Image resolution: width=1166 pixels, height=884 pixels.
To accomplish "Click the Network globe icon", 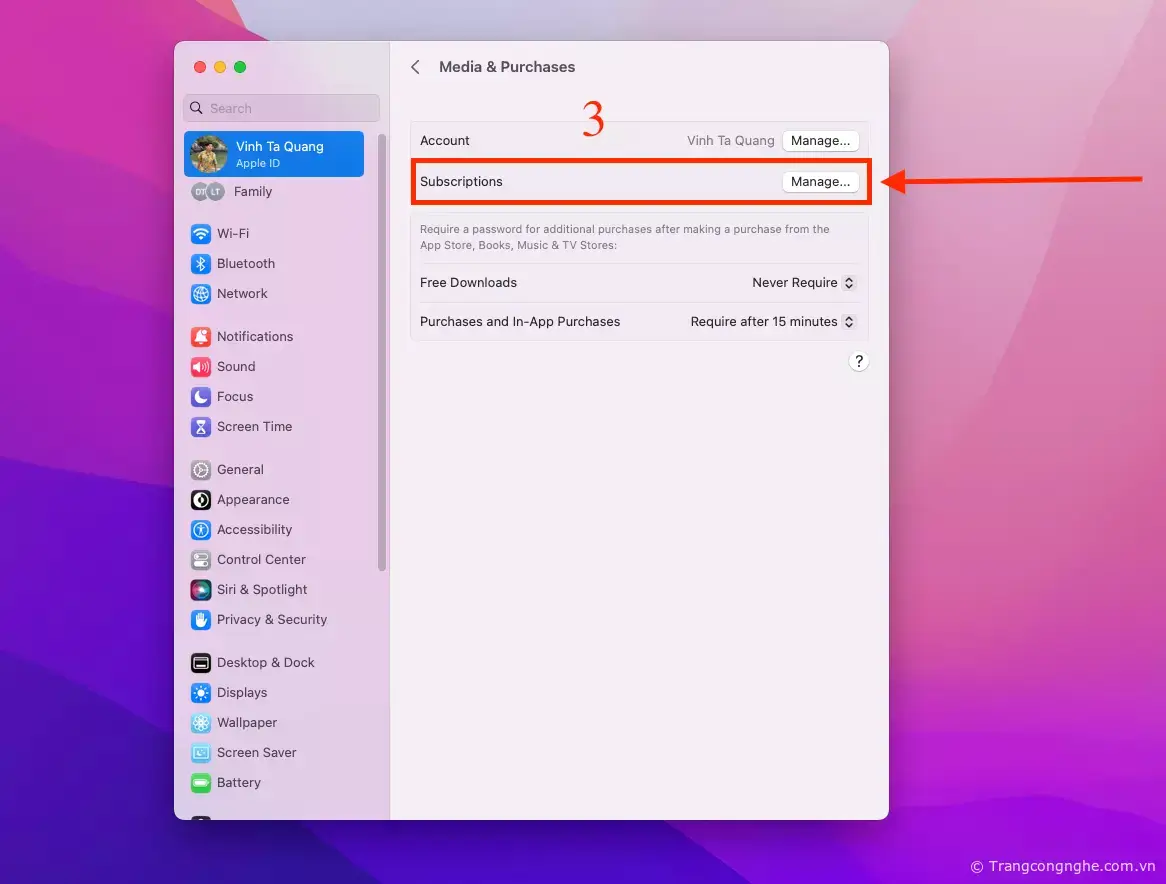I will [x=201, y=294].
